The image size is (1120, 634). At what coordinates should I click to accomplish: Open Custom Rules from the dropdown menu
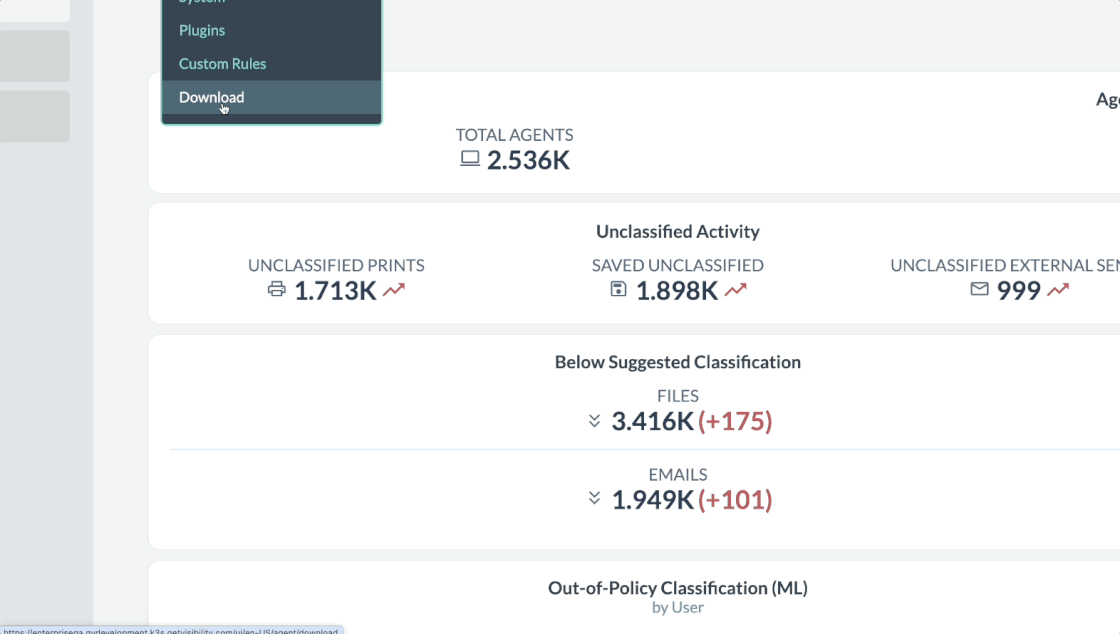[222, 64]
